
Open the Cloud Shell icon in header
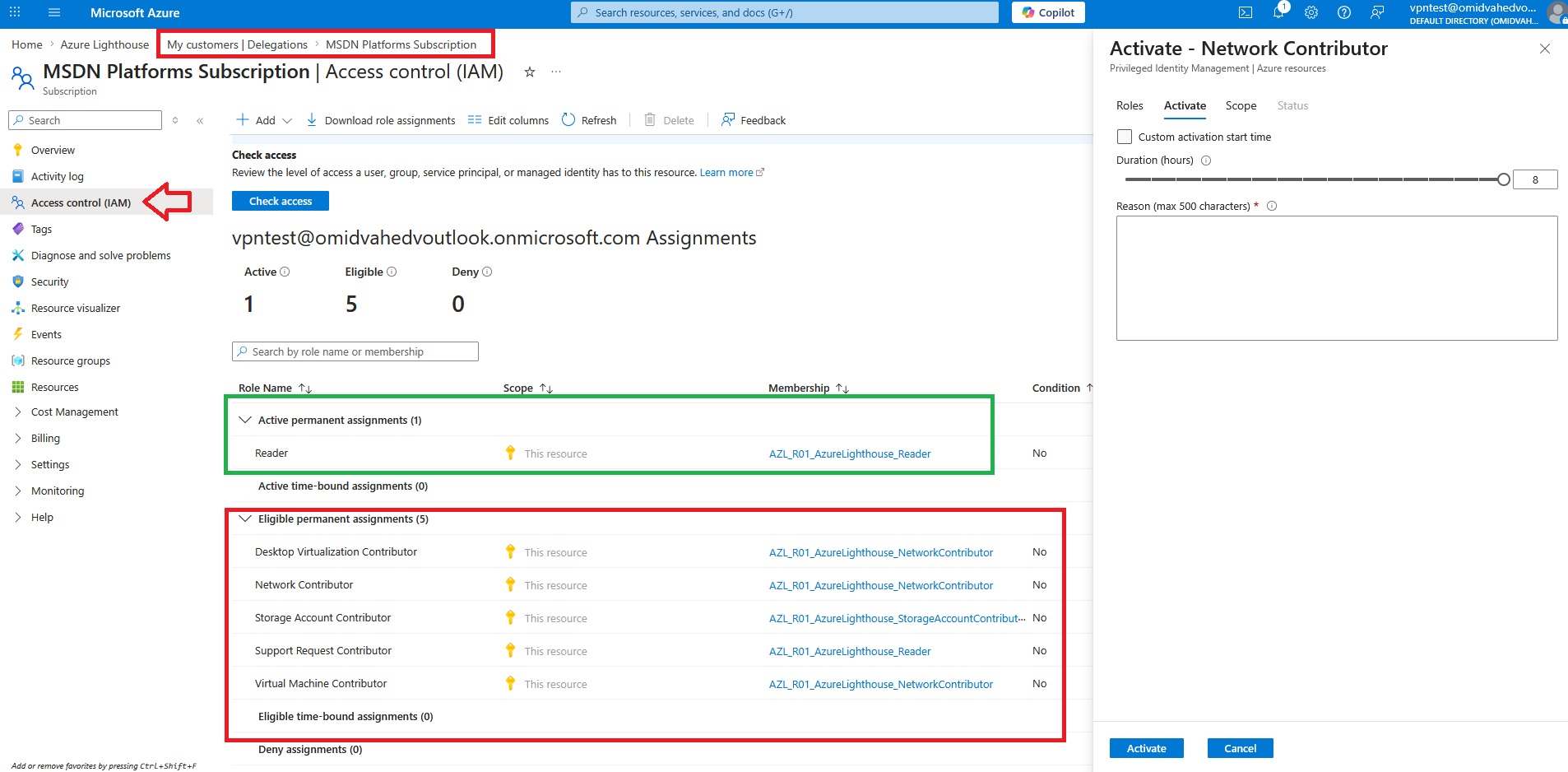(1246, 12)
